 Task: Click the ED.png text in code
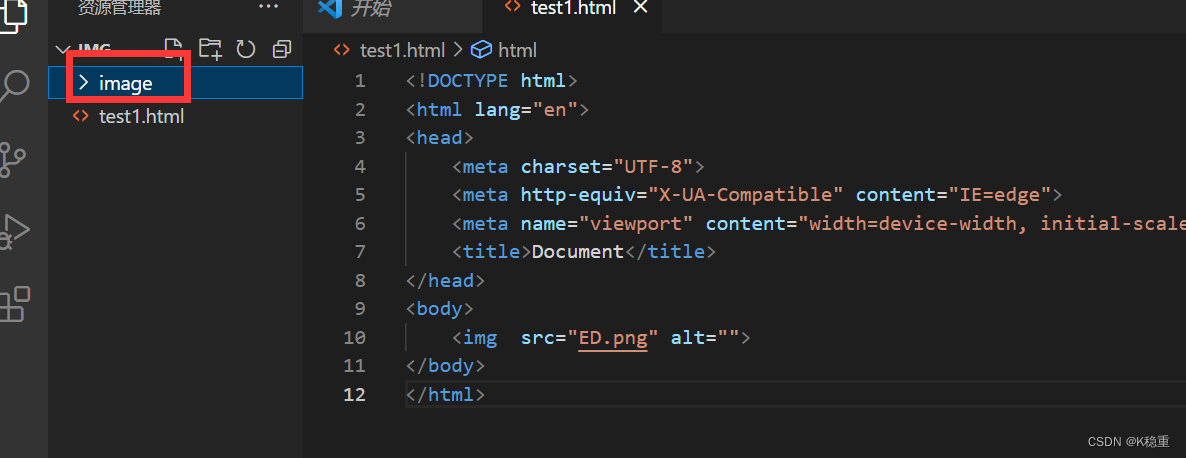pyautogui.click(x=613, y=338)
